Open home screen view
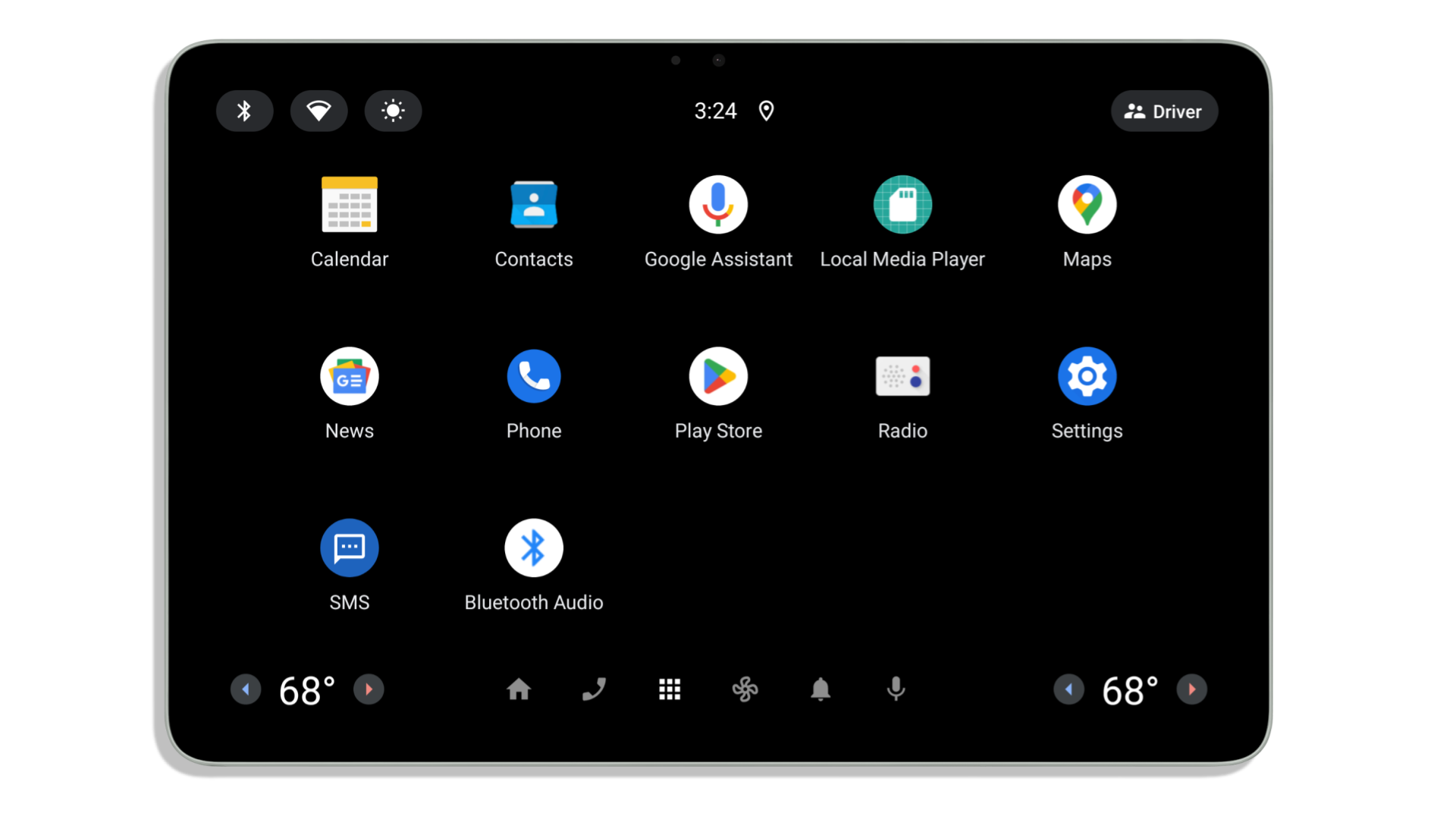This screenshot has width=1456, height=819. click(x=518, y=689)
